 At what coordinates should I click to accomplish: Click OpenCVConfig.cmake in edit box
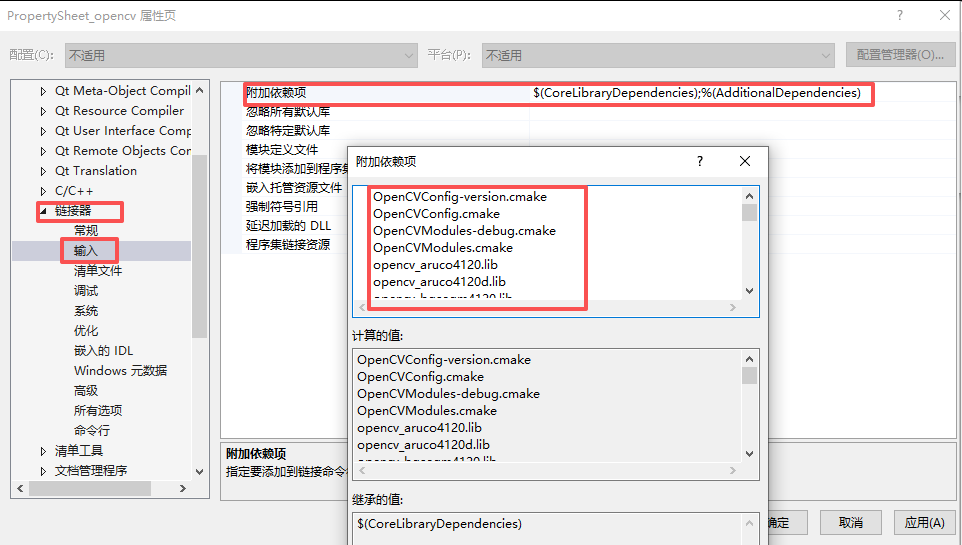[436, 214]
